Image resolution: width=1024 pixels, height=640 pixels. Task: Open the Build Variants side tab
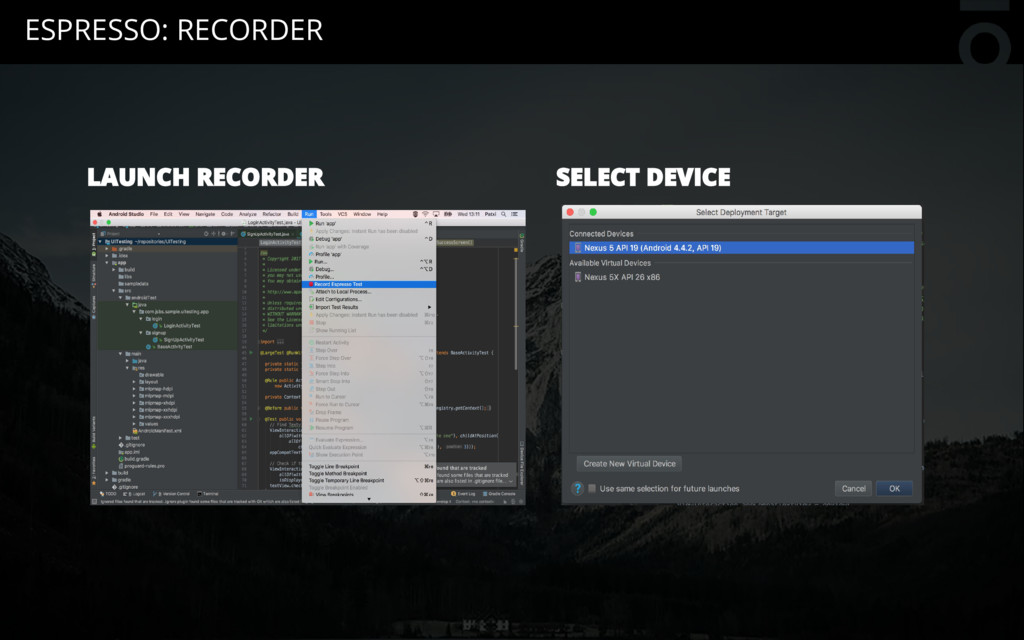(x=93, y=430)
